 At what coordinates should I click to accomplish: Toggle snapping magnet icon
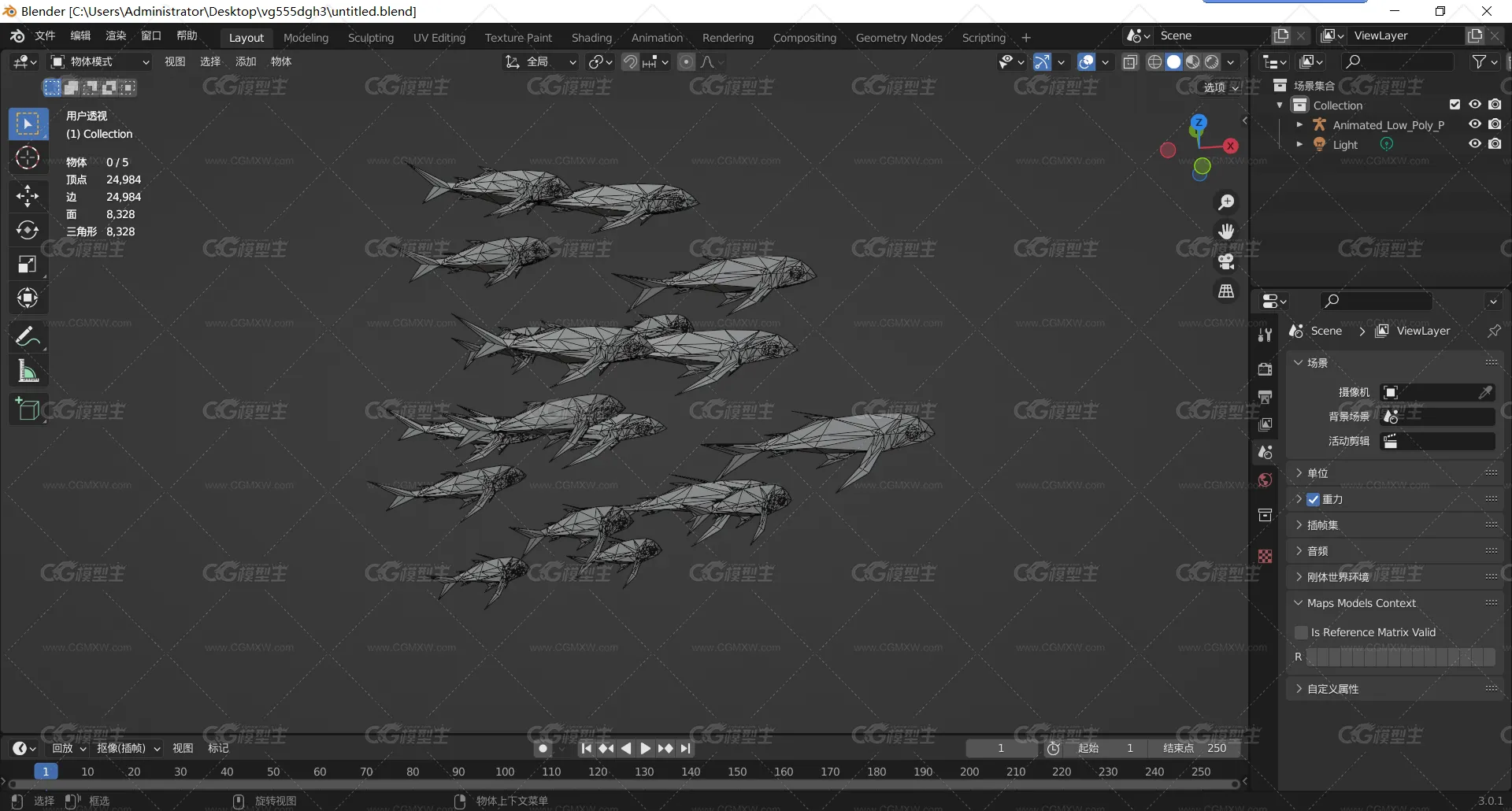[630, 61]
